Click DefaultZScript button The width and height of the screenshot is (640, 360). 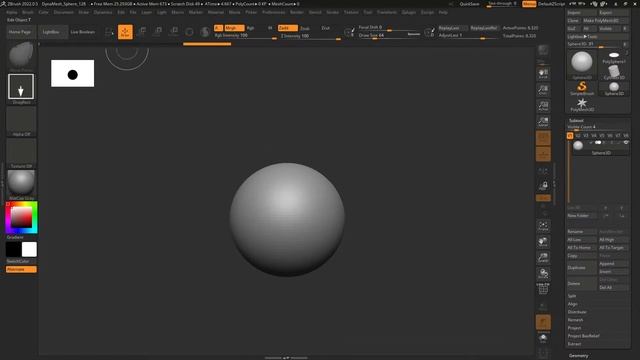(551, 4)
